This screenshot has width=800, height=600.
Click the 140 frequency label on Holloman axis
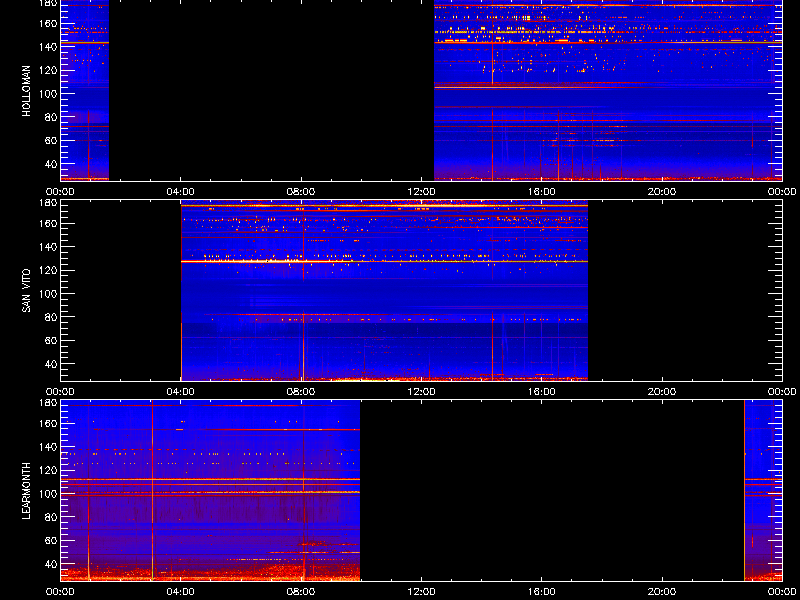[49, 46]
